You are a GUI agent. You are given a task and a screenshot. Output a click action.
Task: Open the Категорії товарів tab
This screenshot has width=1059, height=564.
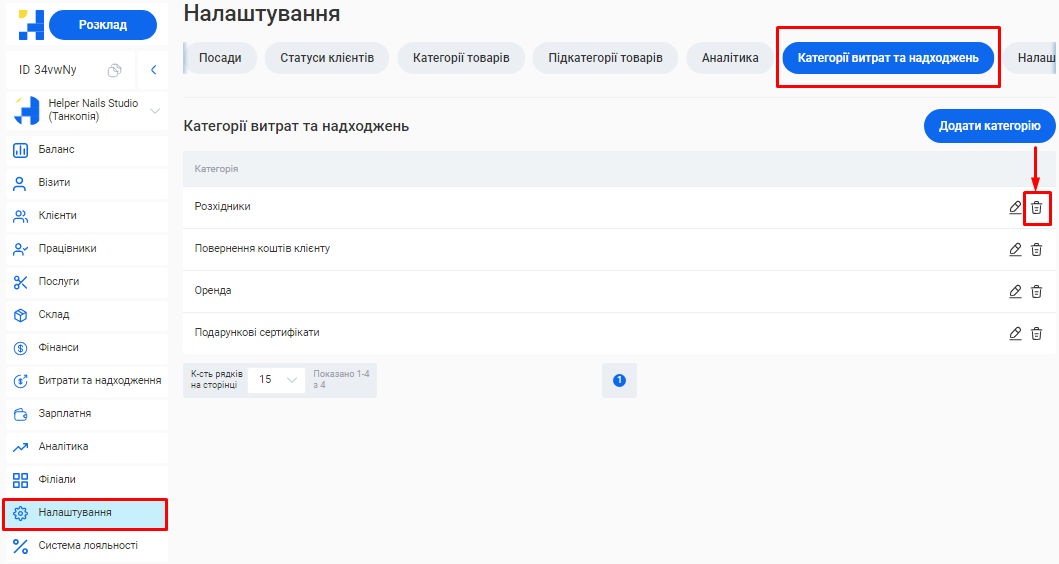461,58
